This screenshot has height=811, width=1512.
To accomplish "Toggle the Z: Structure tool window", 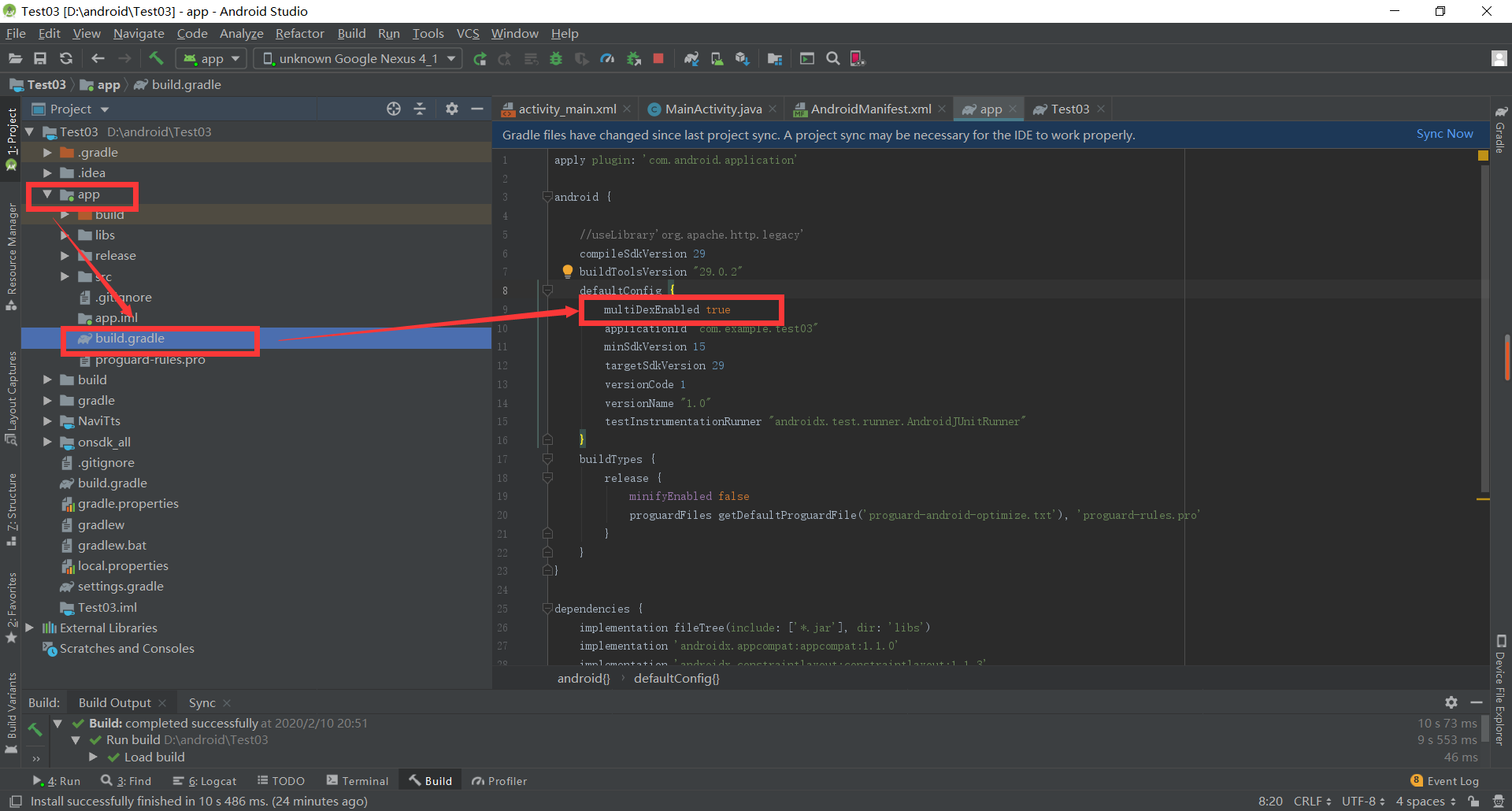I will [12, 509].
